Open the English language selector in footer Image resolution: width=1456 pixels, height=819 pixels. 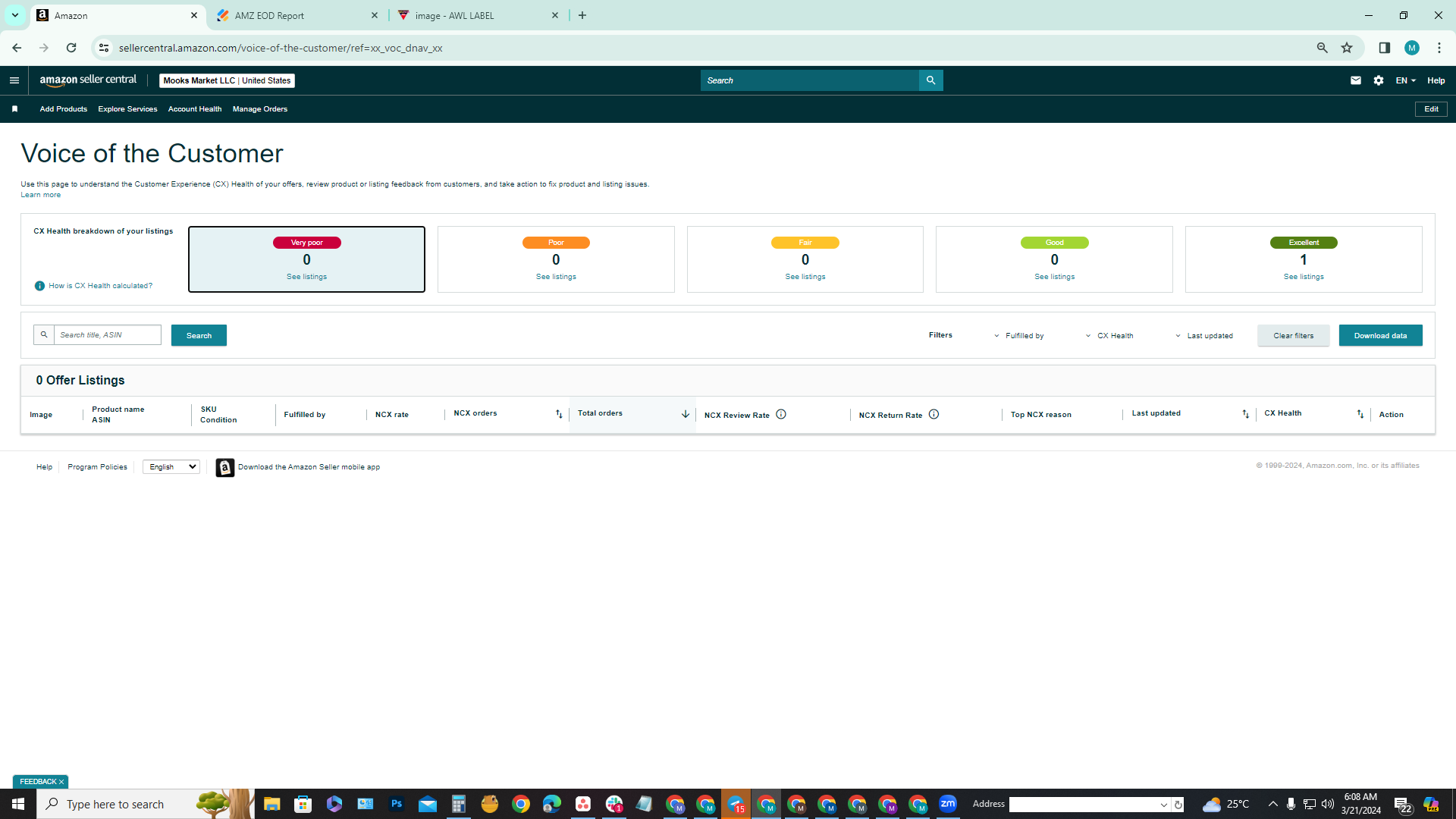171,467
